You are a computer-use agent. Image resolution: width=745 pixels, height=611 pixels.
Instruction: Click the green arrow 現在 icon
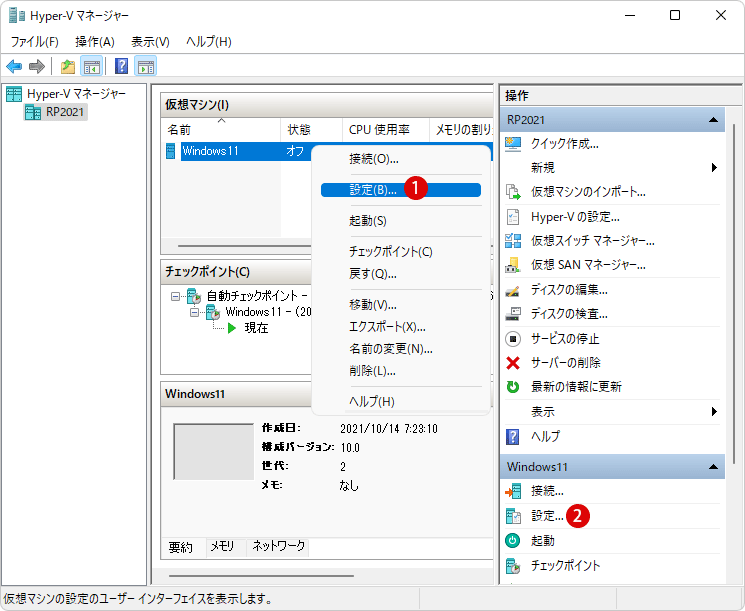click(x=232, y=328)
